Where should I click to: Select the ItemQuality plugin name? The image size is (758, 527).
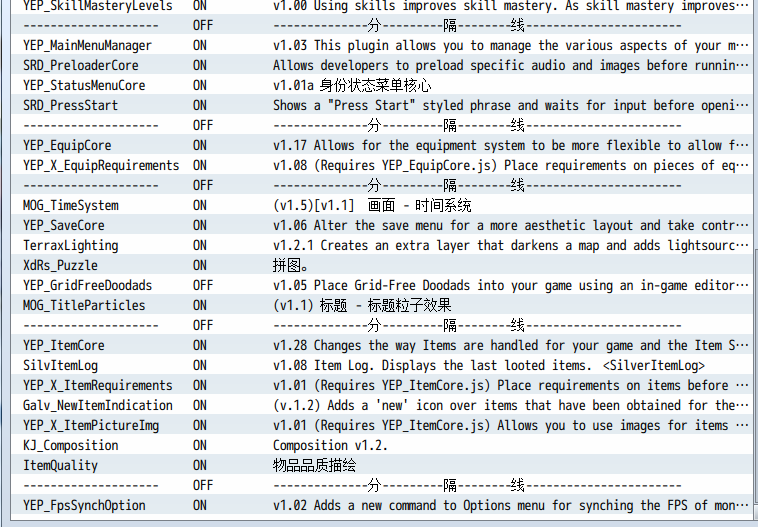tap(60, 466)
